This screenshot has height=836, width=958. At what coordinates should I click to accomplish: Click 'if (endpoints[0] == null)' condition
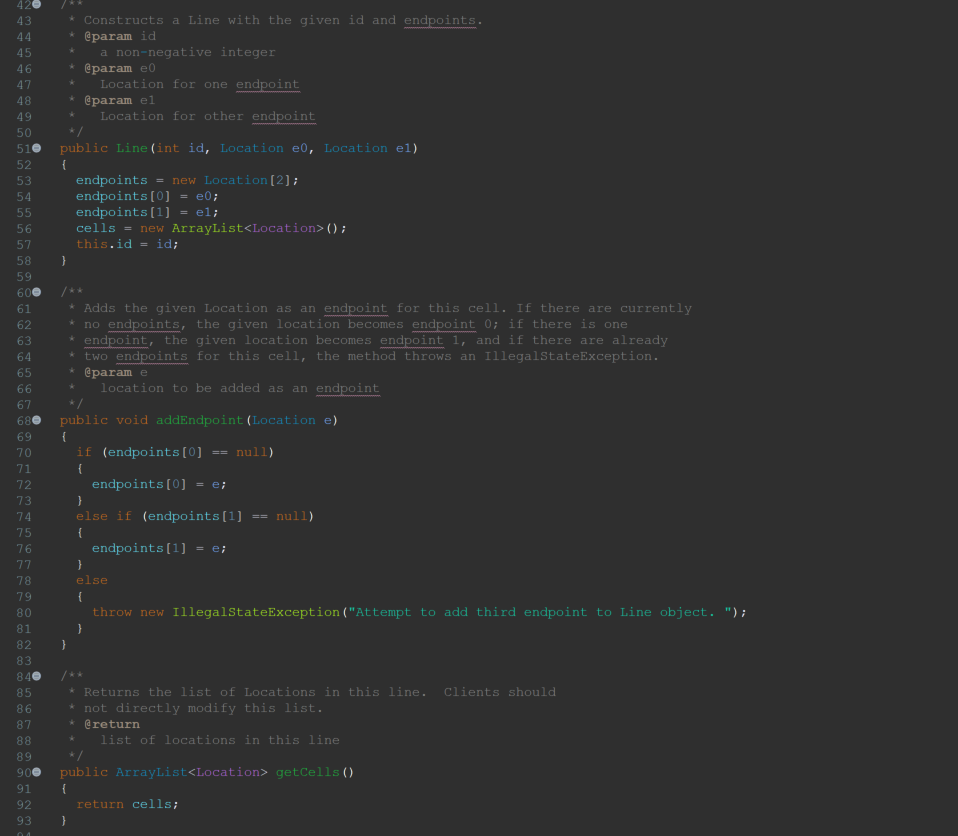175,452
